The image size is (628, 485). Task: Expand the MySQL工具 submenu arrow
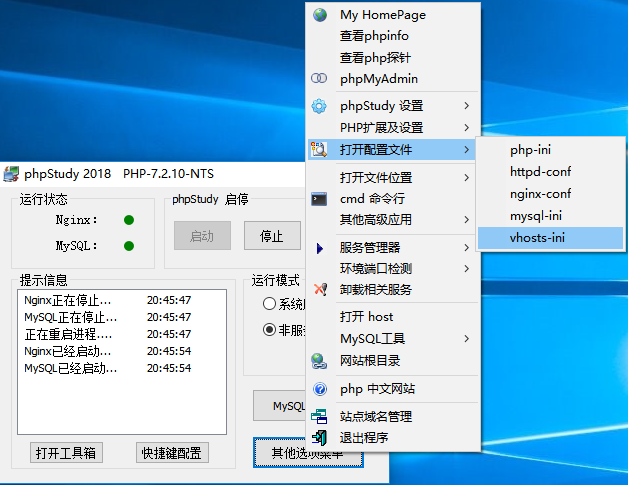tap(467, 339)
